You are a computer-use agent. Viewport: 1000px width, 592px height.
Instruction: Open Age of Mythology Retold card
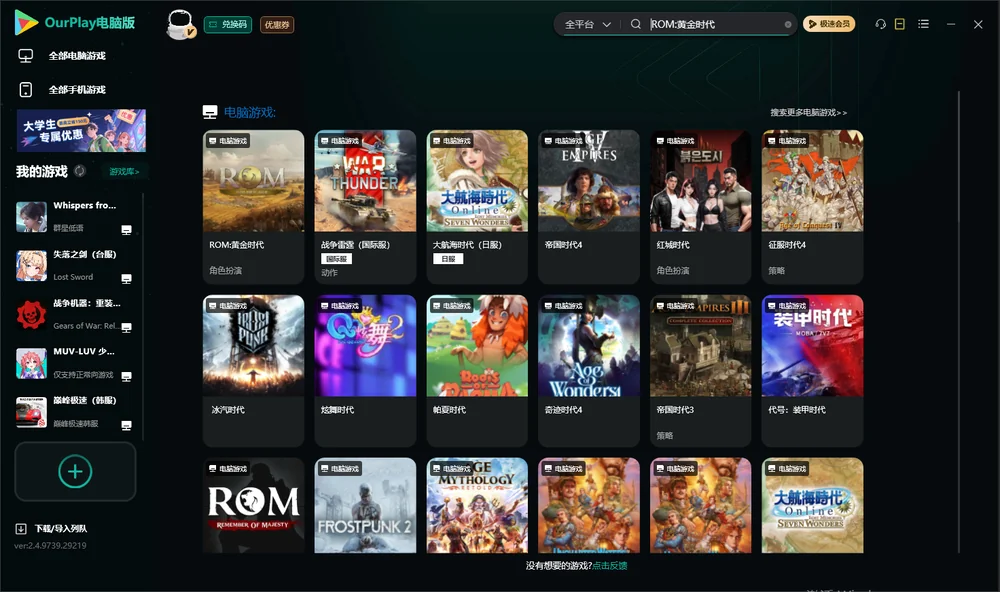[x=477, y=505]
